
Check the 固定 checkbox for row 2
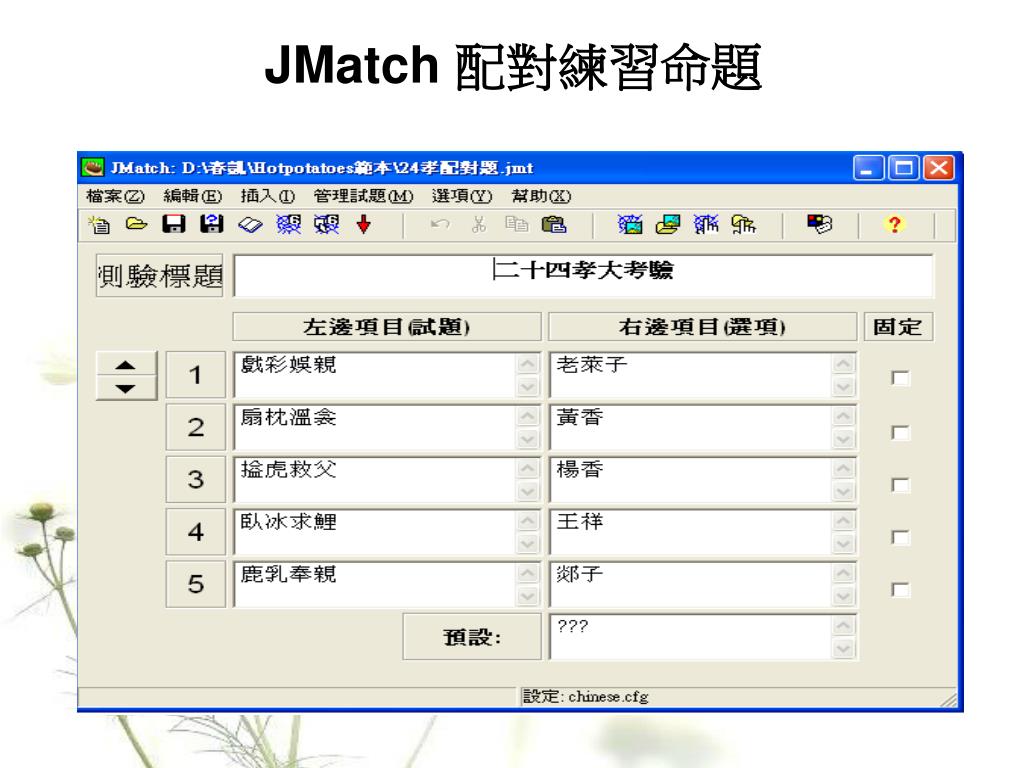pyautogui.click(x=900, y=432)
